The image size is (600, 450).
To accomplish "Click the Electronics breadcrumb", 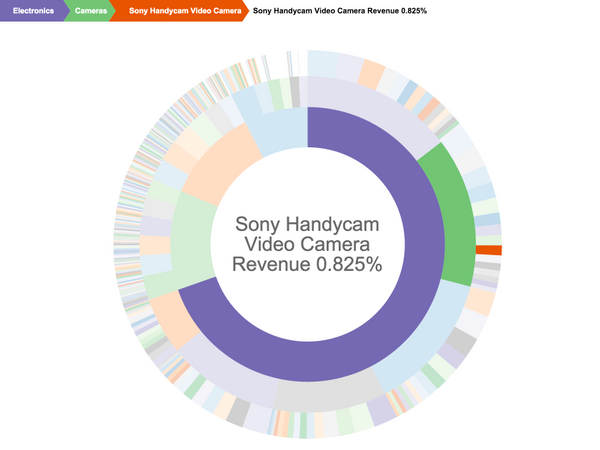I will (x=32, y=12).
